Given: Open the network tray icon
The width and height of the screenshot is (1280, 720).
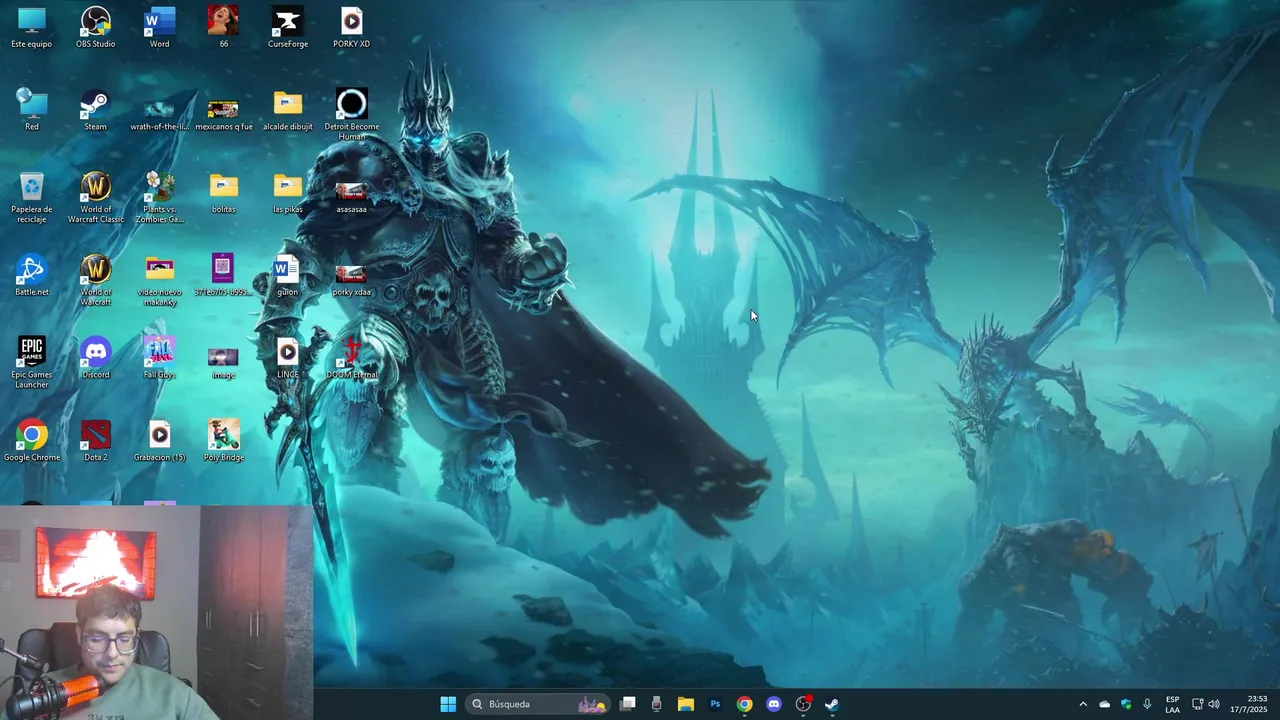Looking at the screenshot, I should point(1198,704).
